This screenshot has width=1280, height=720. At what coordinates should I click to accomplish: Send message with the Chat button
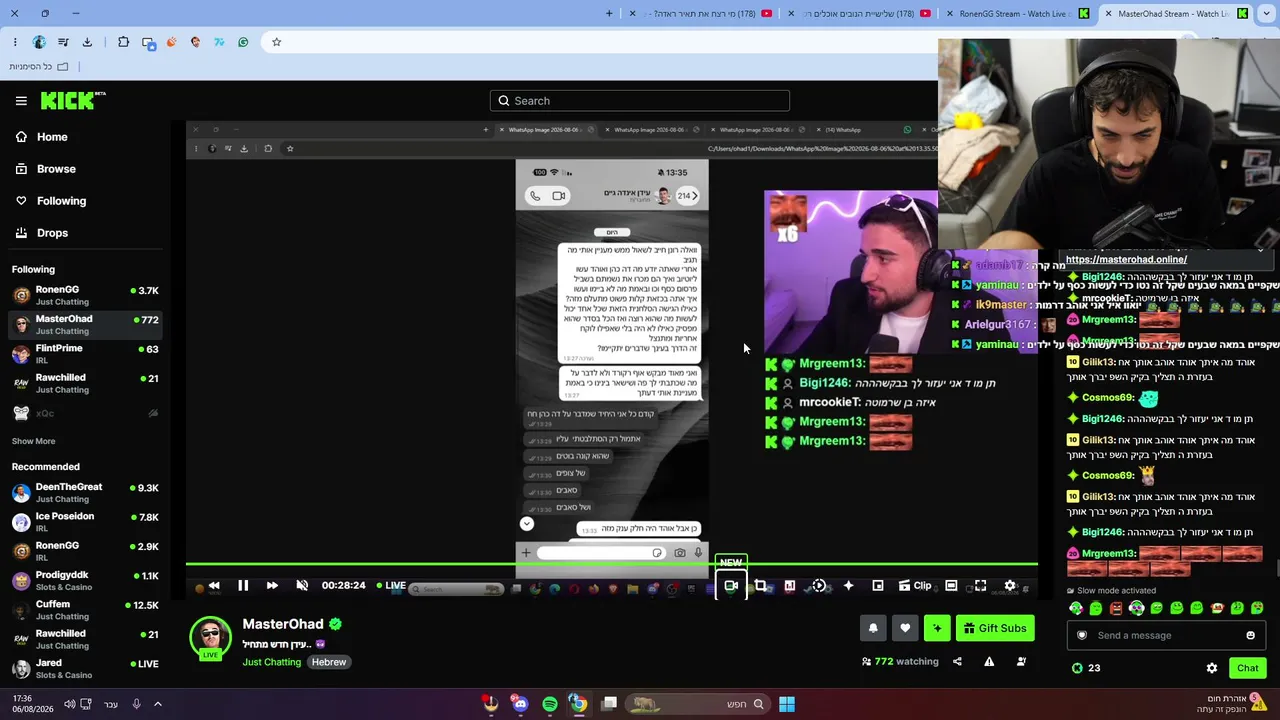1247,668
